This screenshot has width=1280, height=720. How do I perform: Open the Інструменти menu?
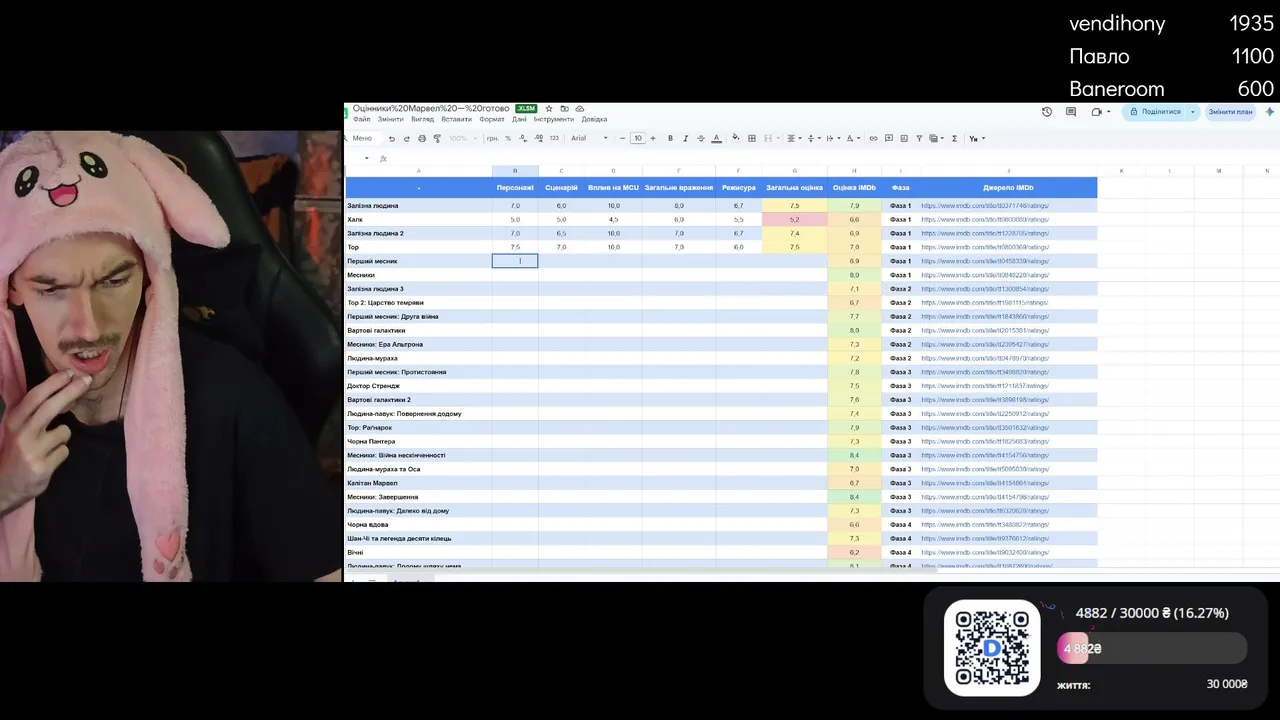[x=554, y=119]
